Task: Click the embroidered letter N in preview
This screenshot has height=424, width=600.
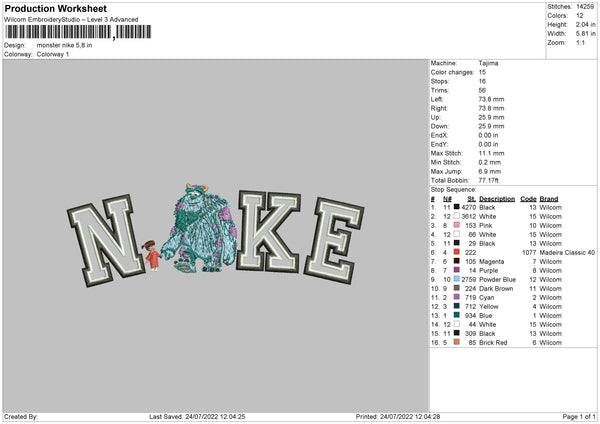Action: tap(105, 240)
